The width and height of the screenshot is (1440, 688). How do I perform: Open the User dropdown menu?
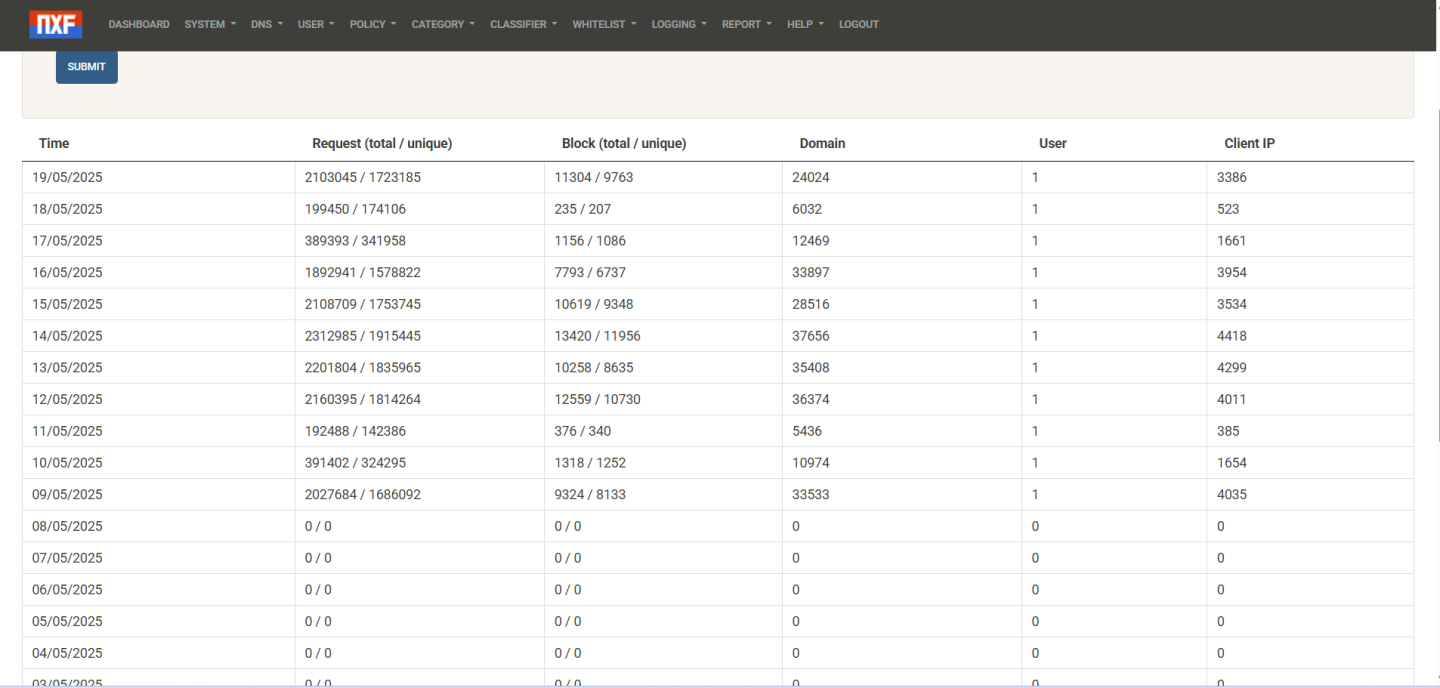point(315,24)
